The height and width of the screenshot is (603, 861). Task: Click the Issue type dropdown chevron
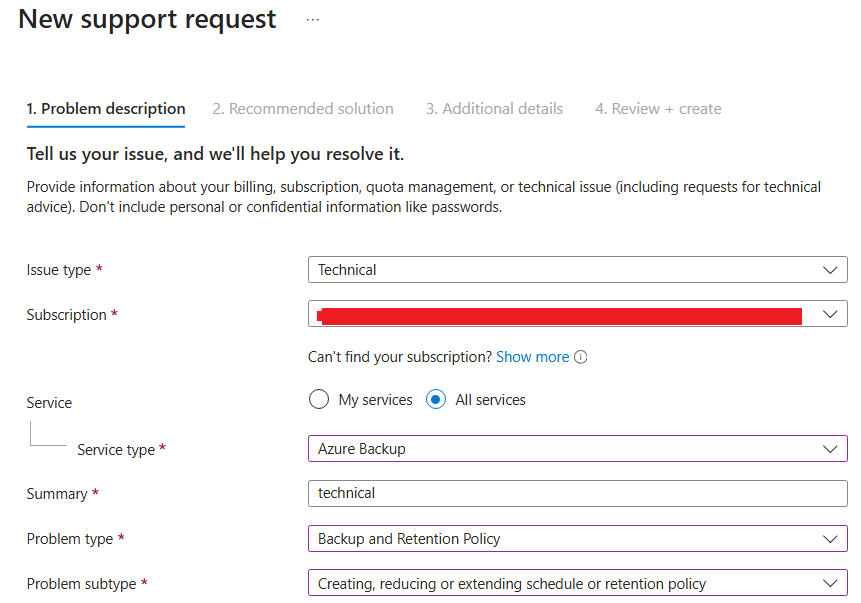click(x=830, y=270)
